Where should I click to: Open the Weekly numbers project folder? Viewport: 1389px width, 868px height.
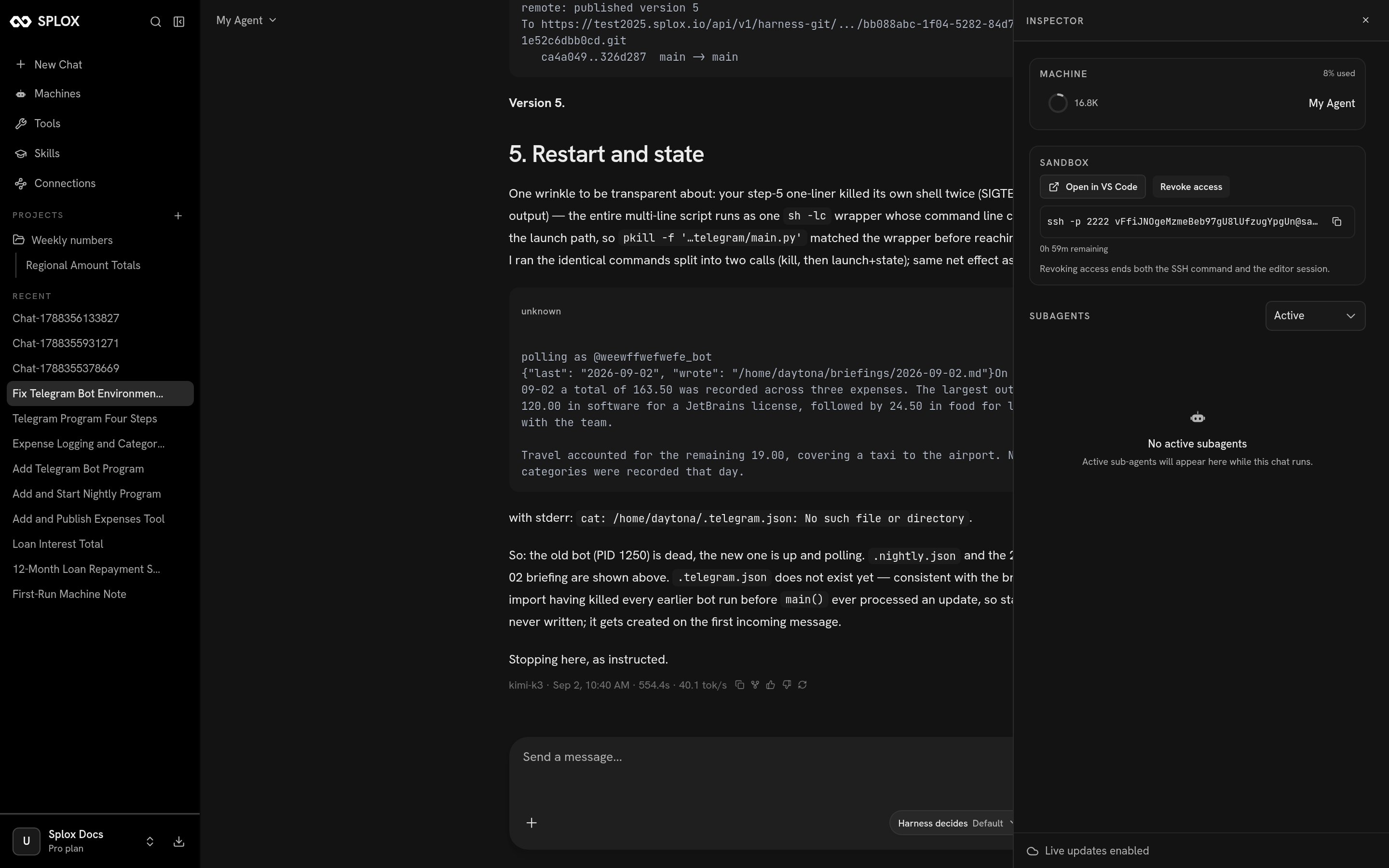click(x=100, y=240)
